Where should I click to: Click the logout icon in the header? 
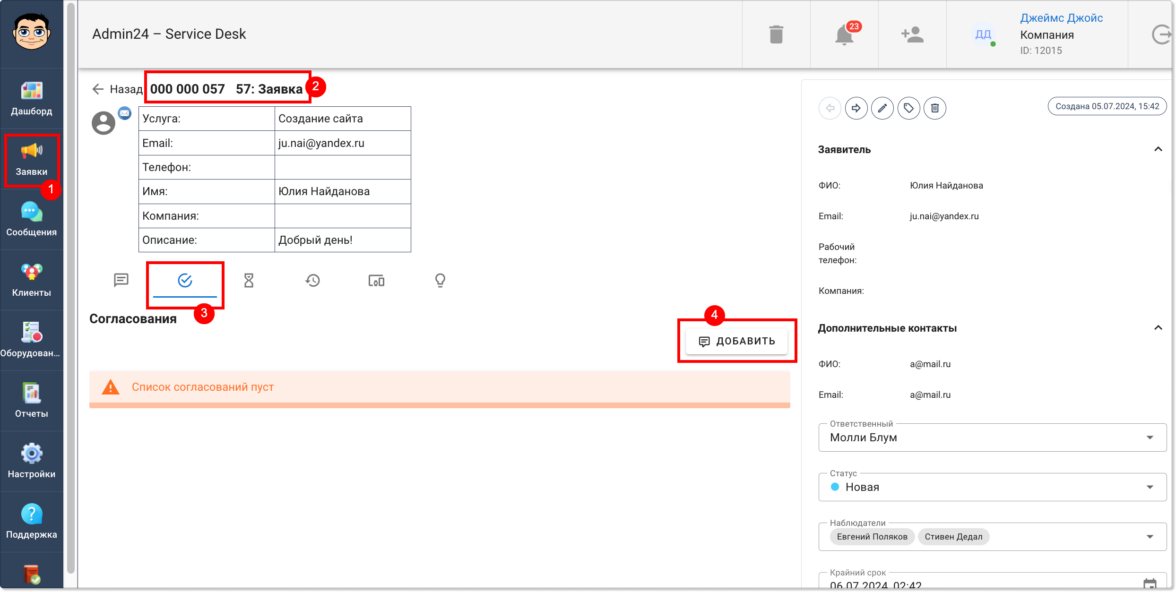point(1162,35)
